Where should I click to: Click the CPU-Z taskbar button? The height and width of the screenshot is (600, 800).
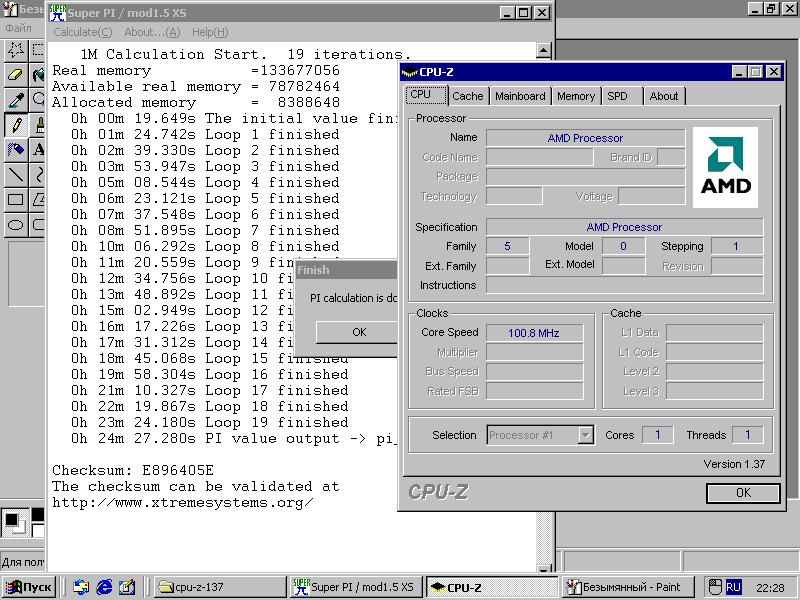click(x=492, y=587)
